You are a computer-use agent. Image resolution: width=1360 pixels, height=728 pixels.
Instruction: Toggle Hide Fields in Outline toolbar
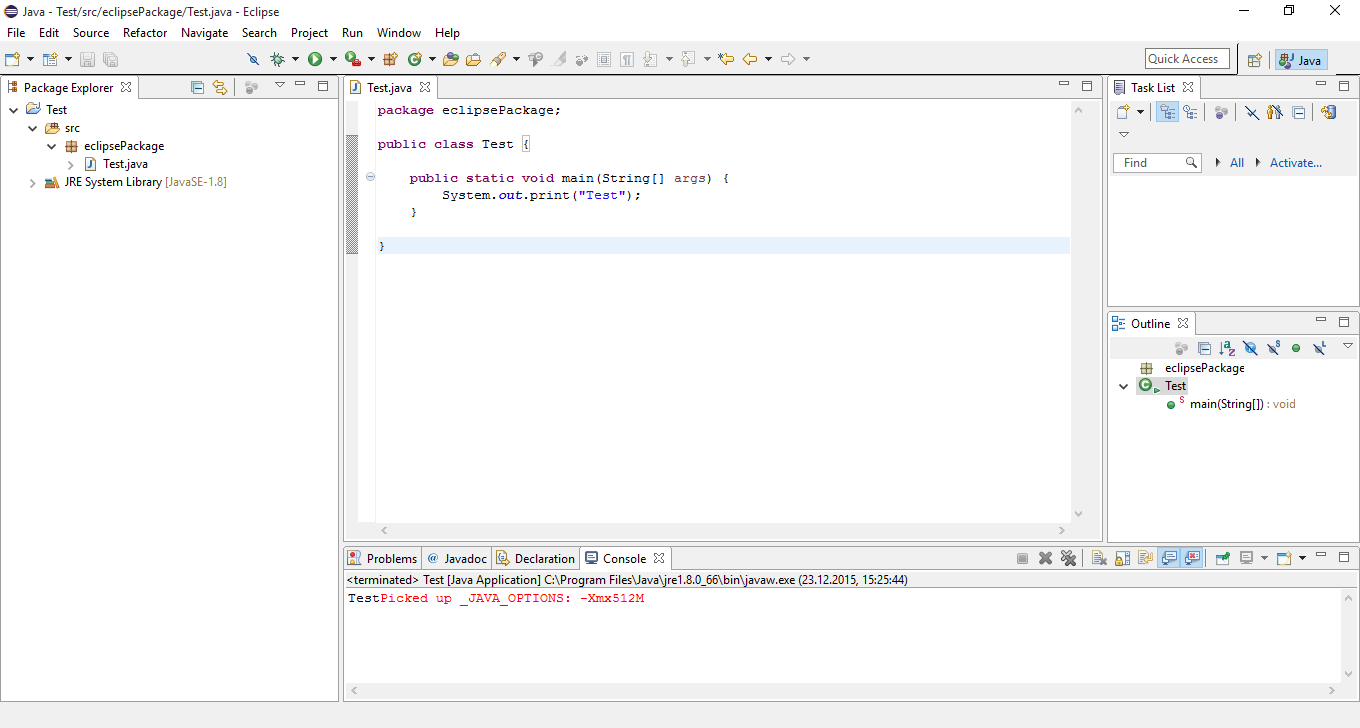coord(1250,348)
